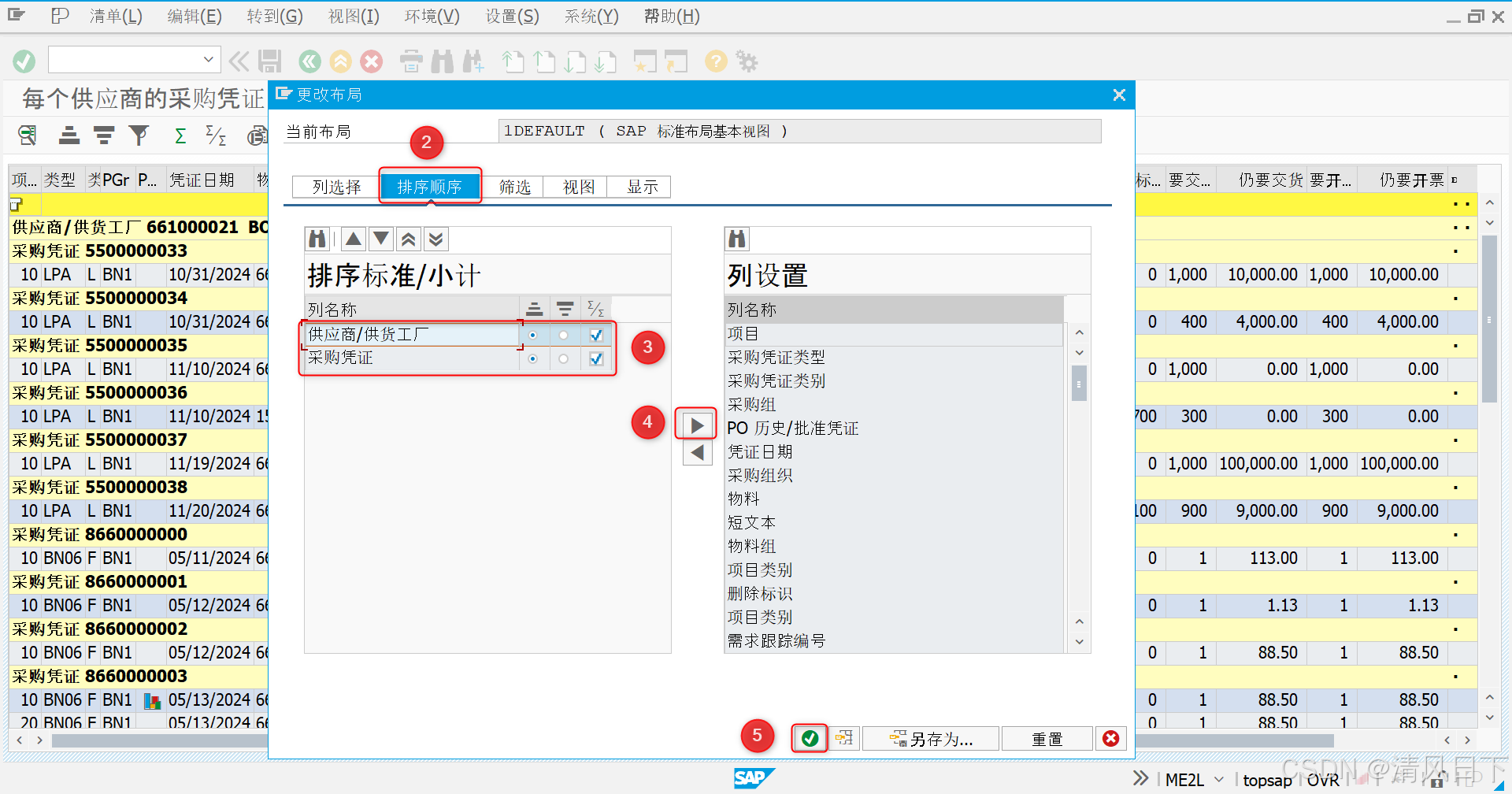Move selected sort entry to bottom
Screen dimensions: 1512x794
click(435, 239)
